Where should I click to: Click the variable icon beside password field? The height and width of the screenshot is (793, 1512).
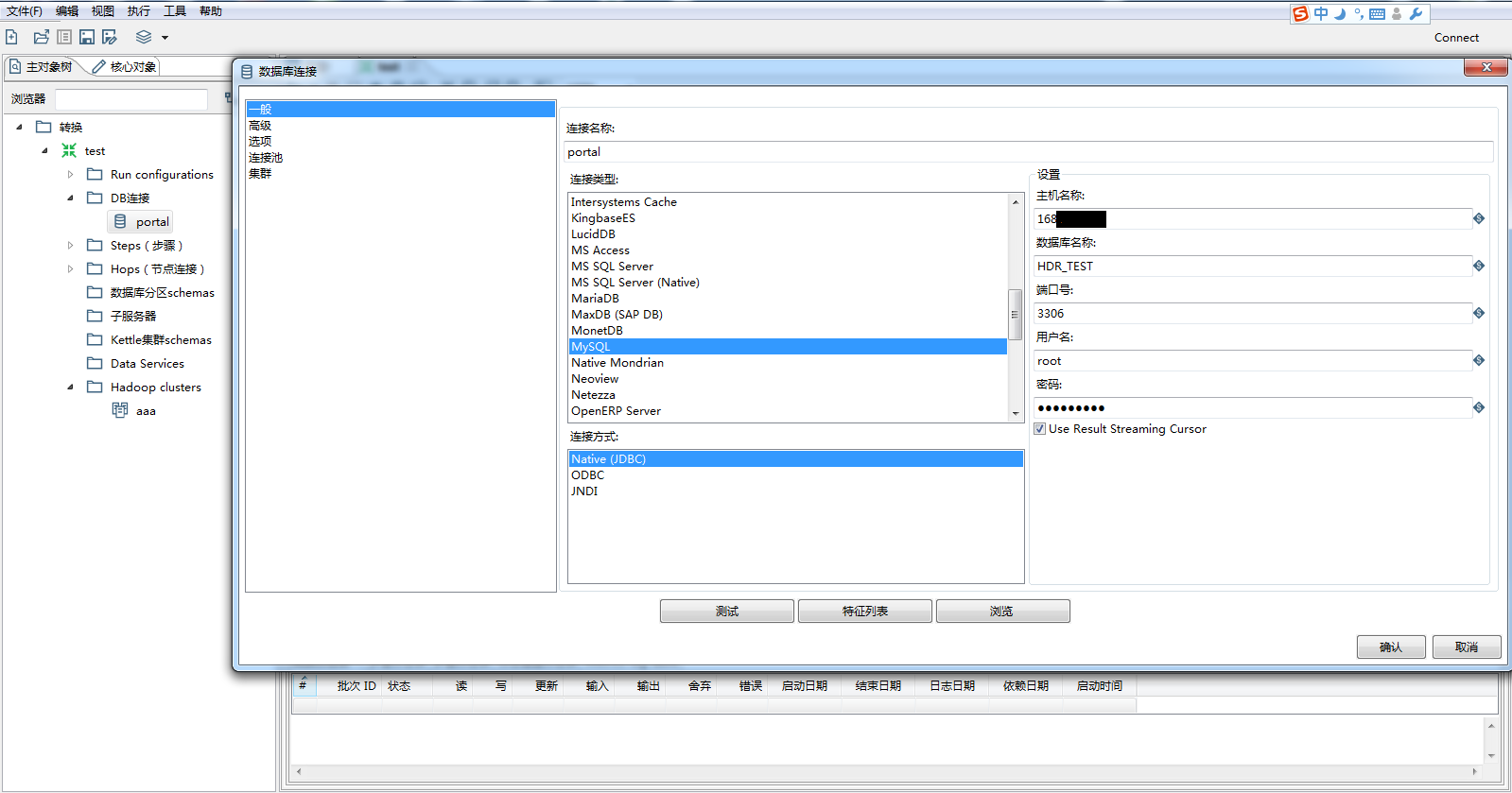point(1479,407)
